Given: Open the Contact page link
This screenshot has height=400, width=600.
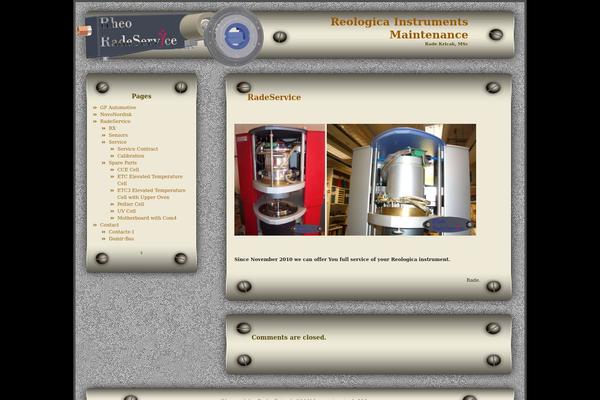Looking at the screenshot, I should [x=109, y=225].
